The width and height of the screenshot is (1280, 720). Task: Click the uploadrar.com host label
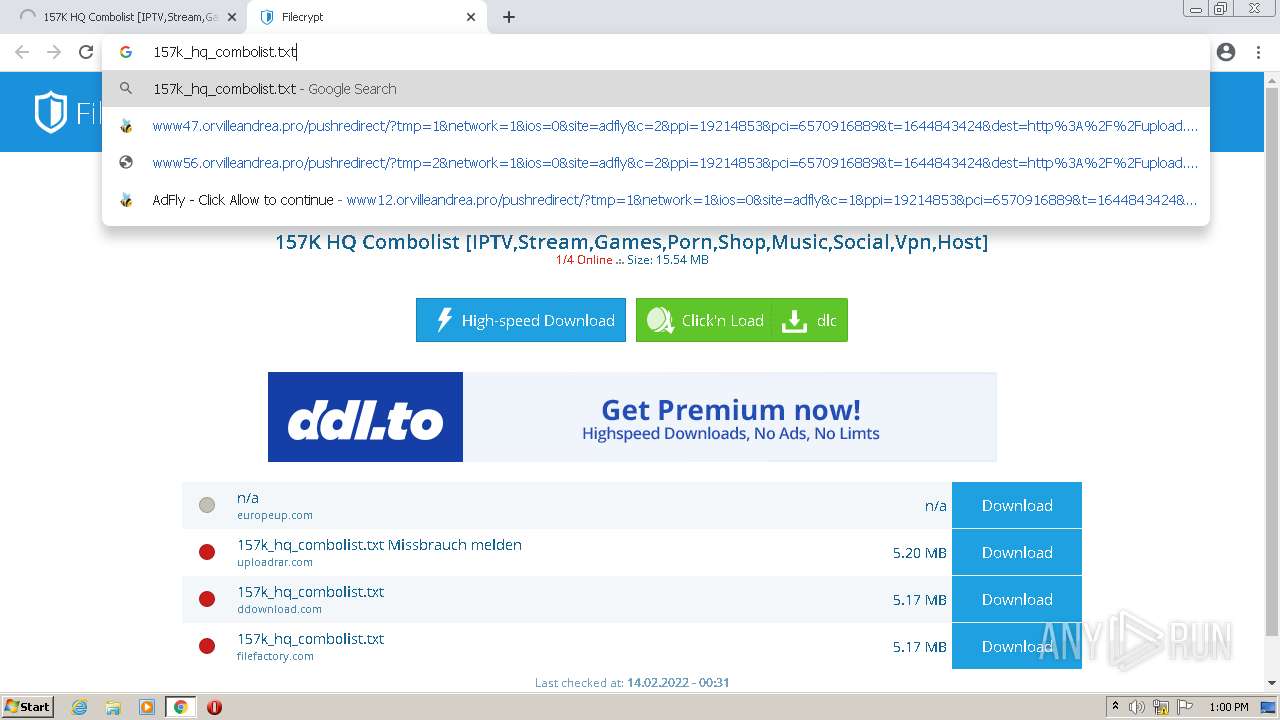[x=275, y=562]
